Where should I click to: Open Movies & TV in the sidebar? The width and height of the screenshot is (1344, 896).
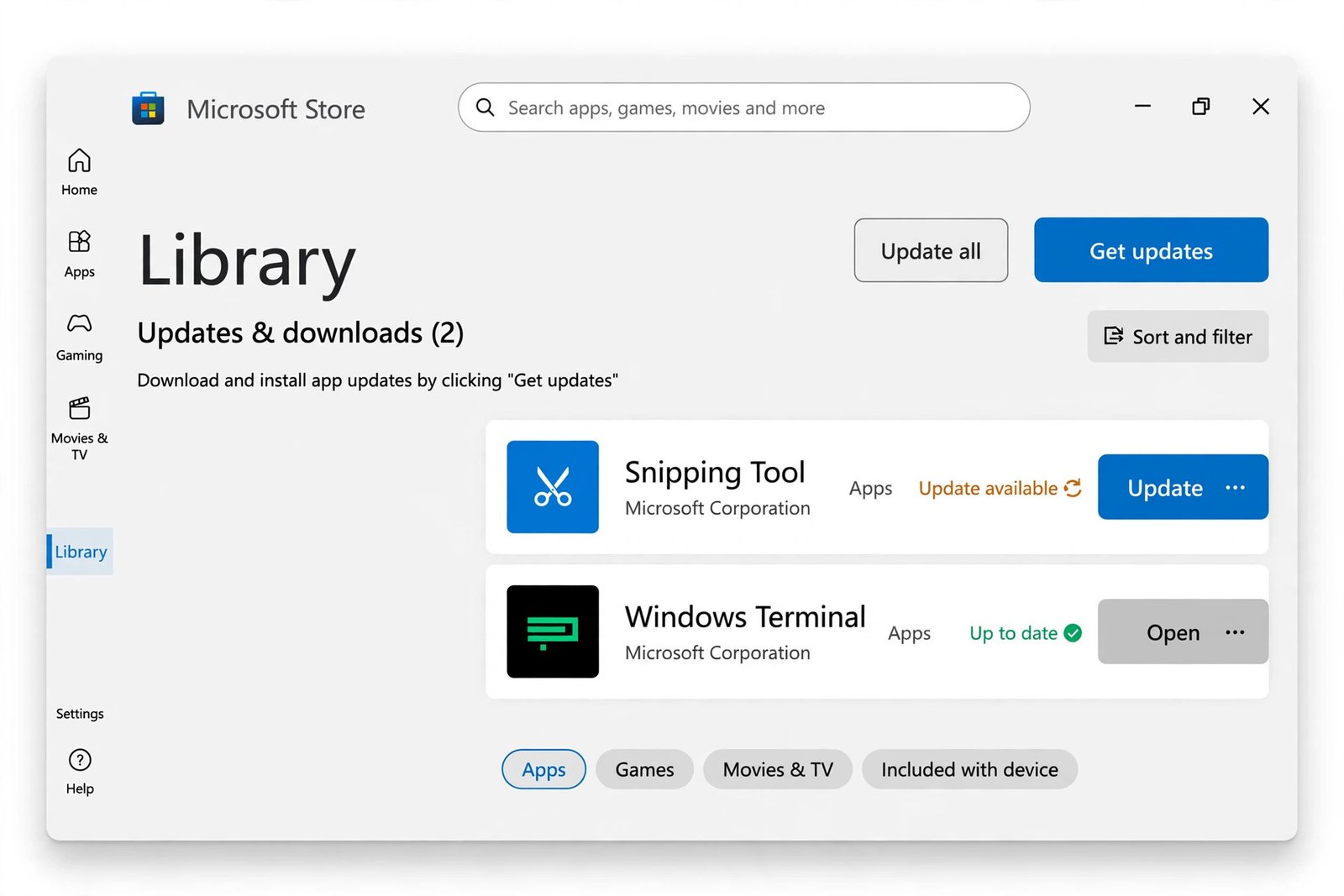pyautogui.click(x=79, y=428)
